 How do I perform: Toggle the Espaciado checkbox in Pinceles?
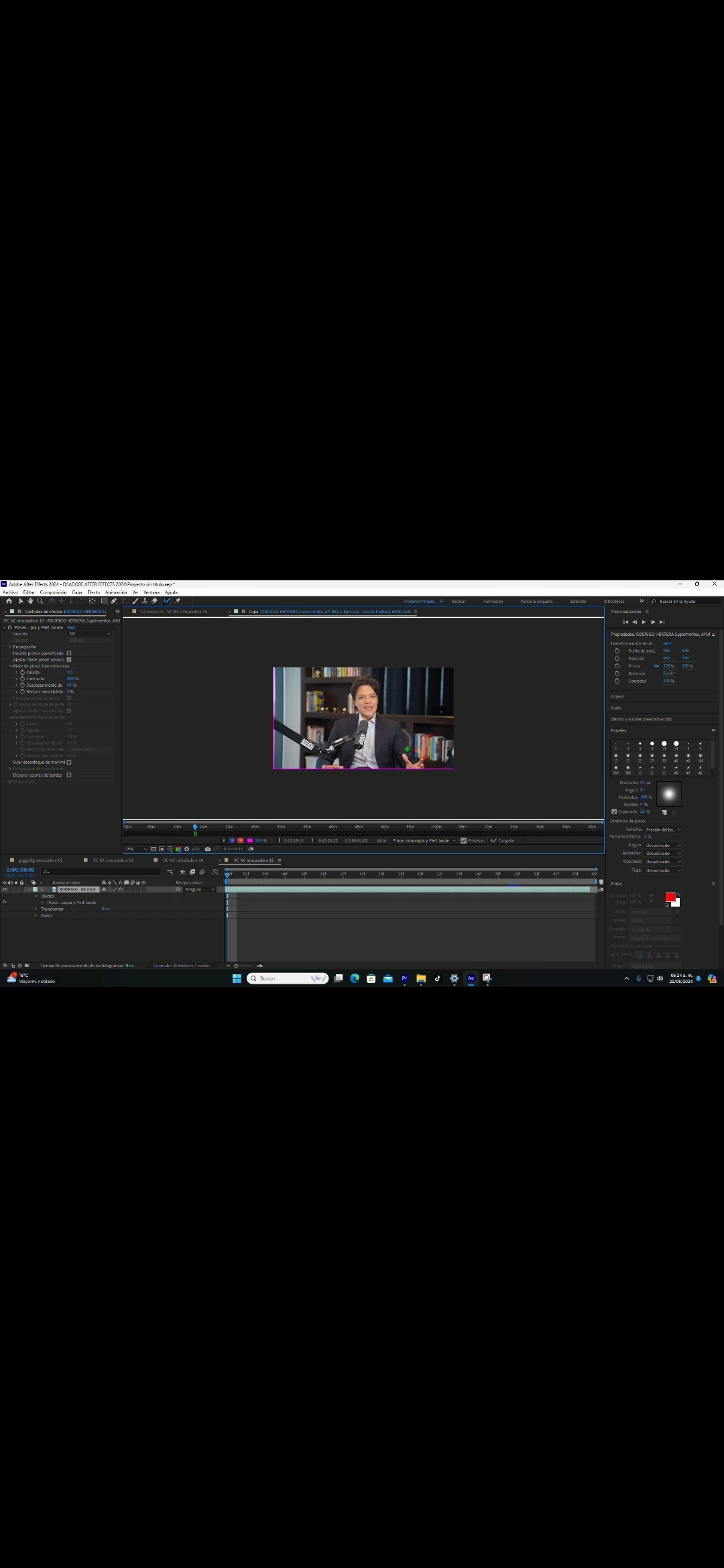tap(614, 811)
